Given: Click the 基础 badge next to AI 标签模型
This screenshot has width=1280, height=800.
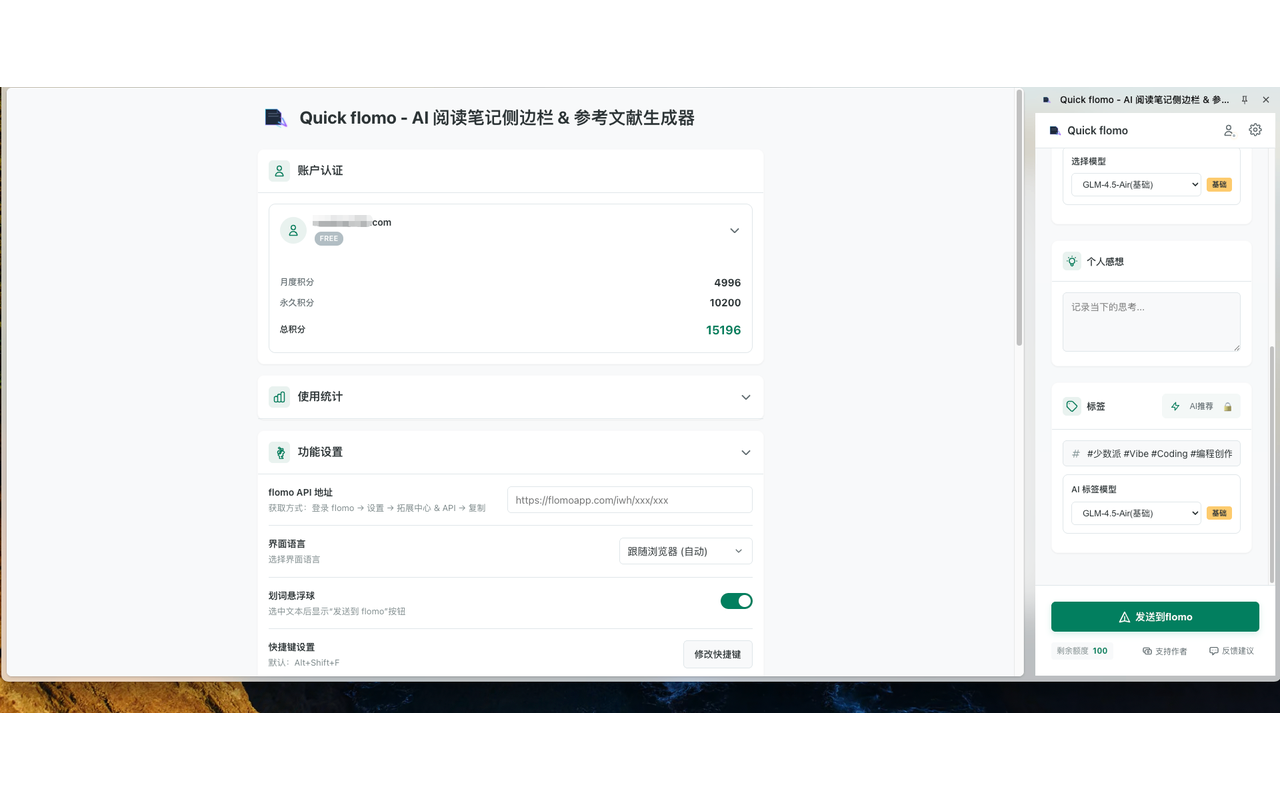Looking at the screenshot, I should (1219, 513).
